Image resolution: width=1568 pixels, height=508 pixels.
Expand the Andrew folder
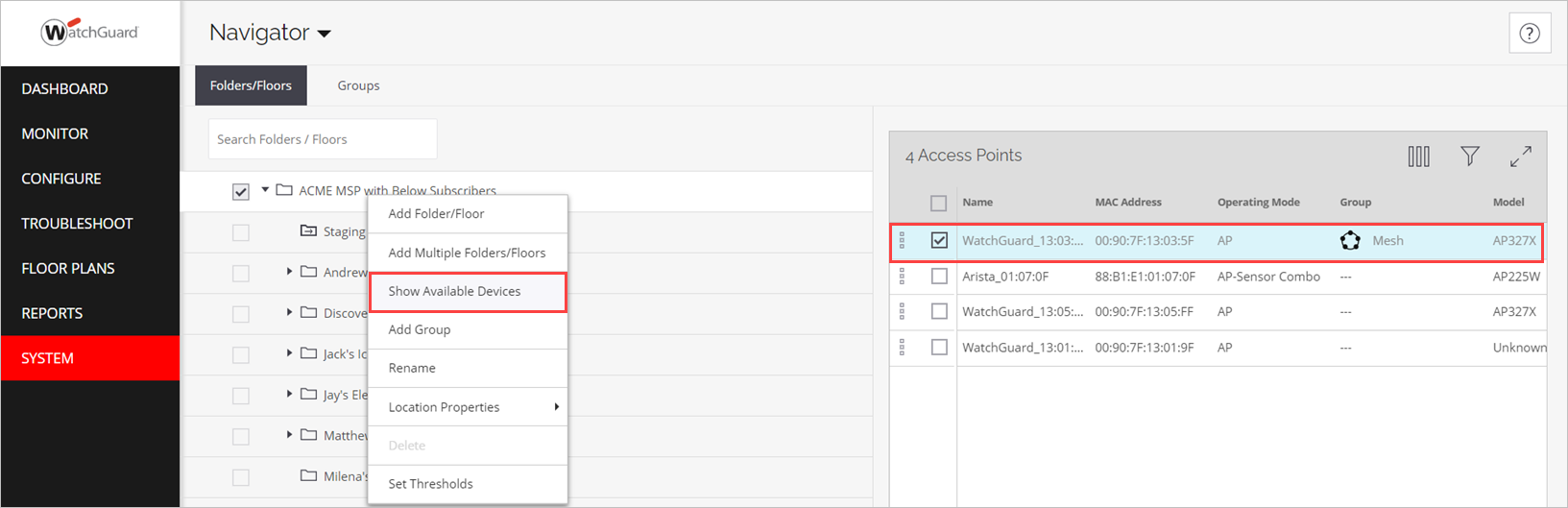point(289,272)
